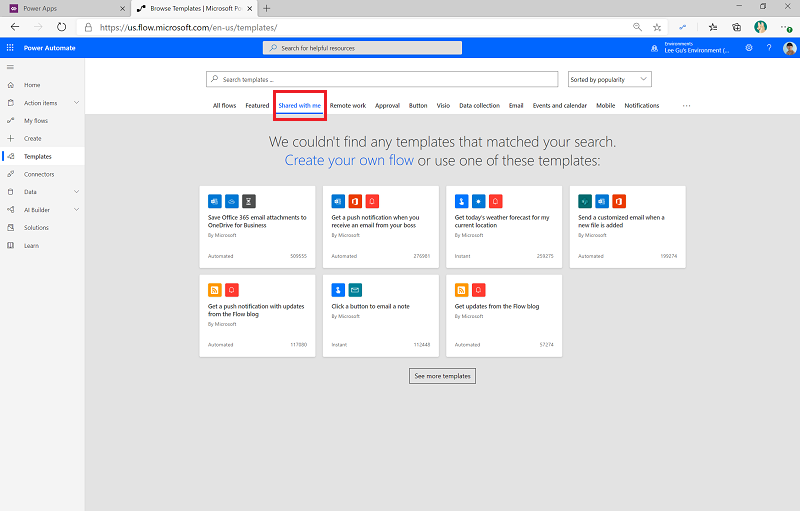Click the Search templates input field

[x=382, y=79]
